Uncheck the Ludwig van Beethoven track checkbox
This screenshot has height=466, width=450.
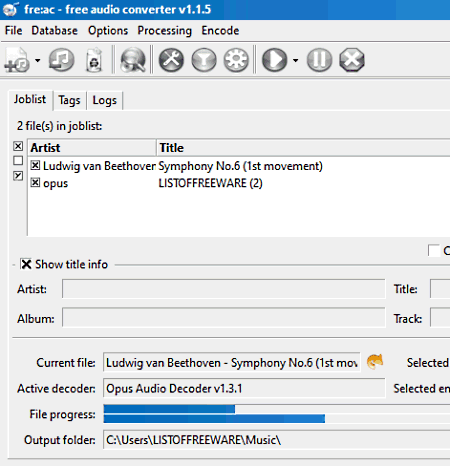(x=35, y=165)
